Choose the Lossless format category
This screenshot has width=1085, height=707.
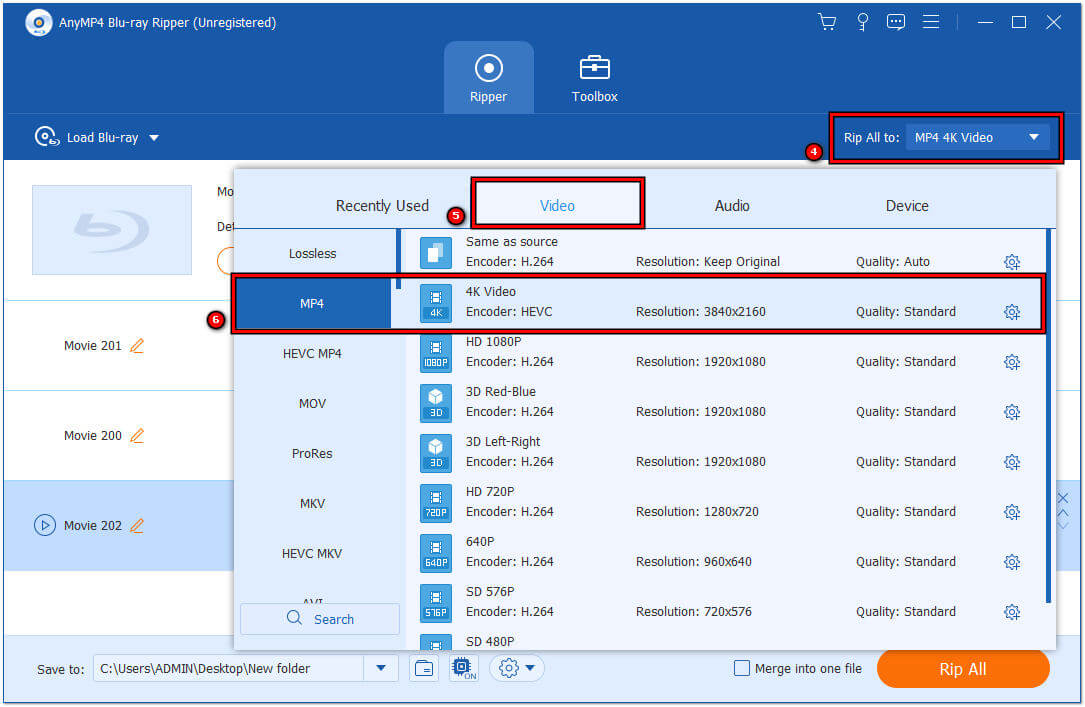pos(313,253)
